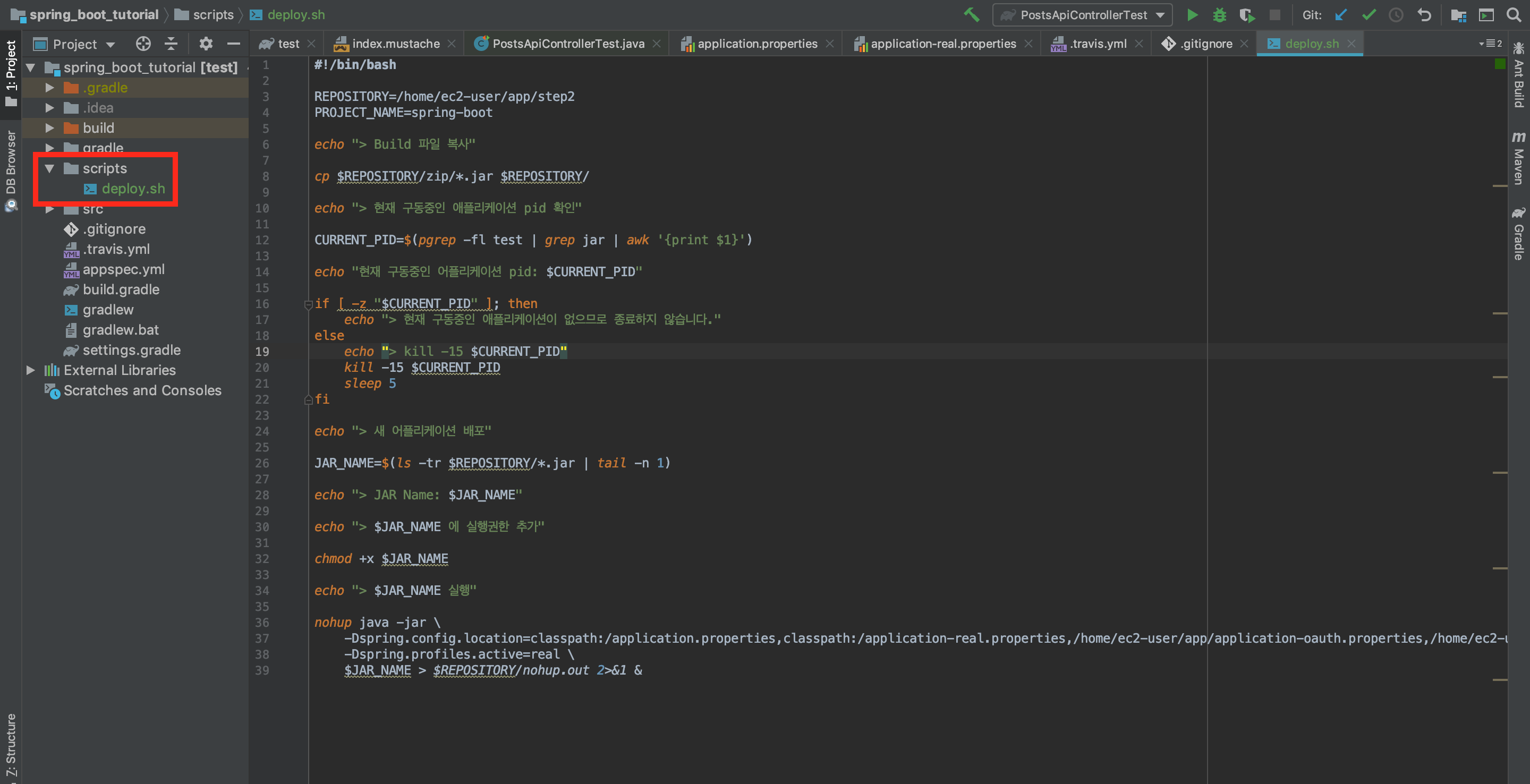Image resolution: width=1530 pixels, height=784 pixels.
Task: Run PostsApiControllerTest with green play icon
Action: 1192,15
